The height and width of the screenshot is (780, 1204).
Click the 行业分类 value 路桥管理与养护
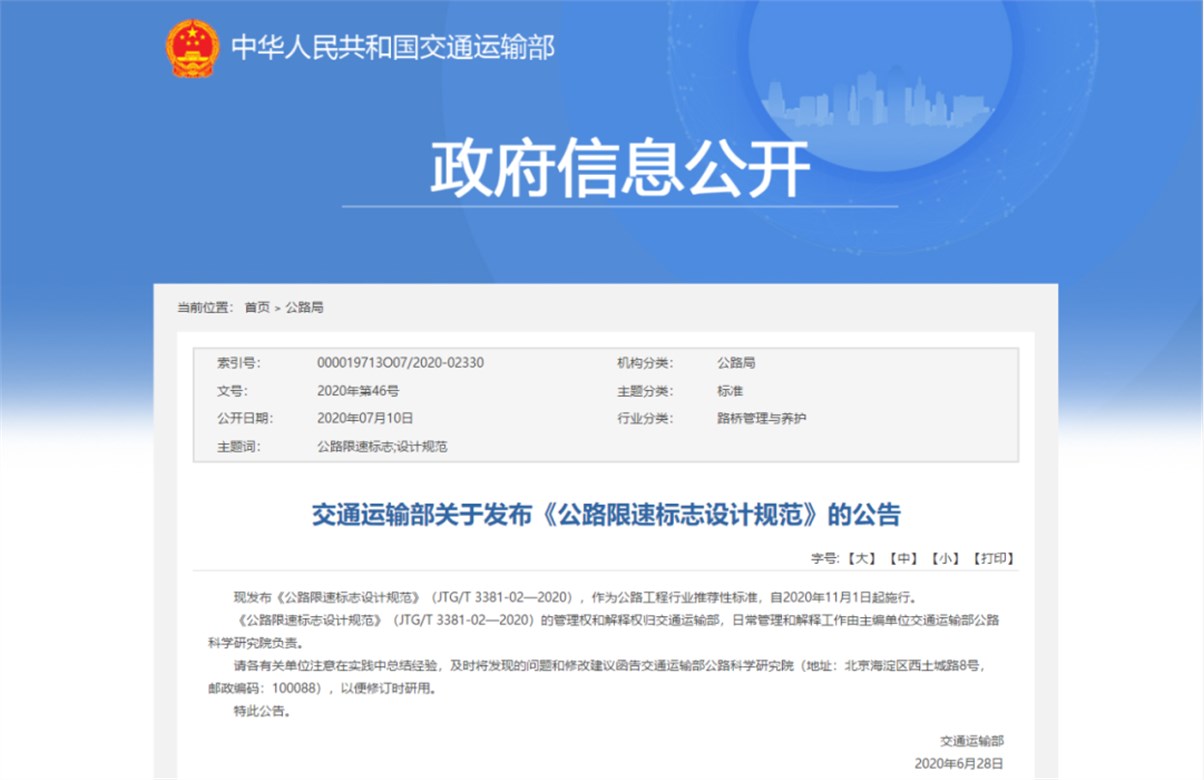click(x=761, y=419)
